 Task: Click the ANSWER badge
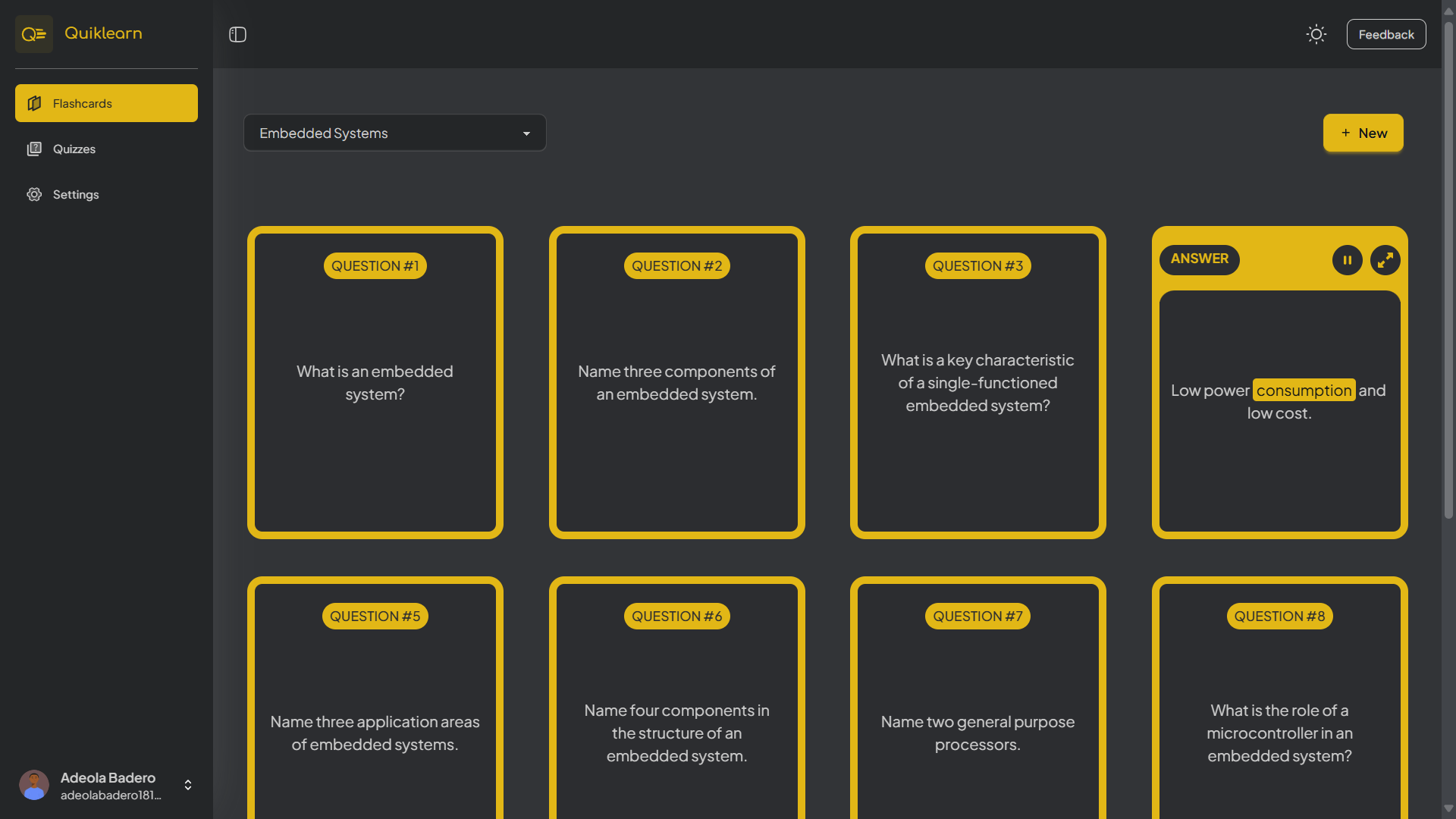(x=1199, y=259)
